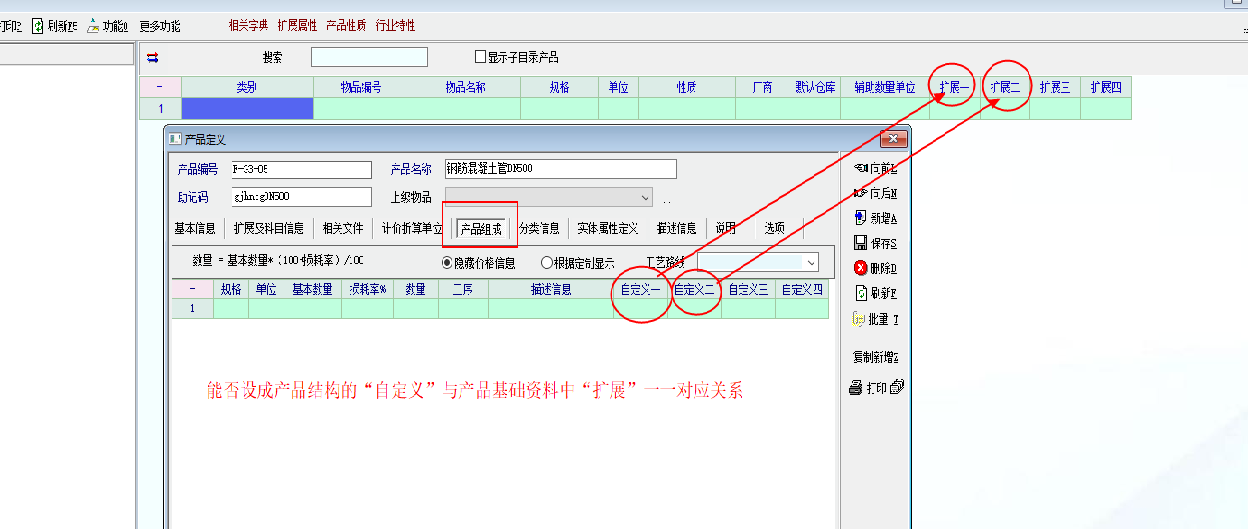Switch to the 基本信息 tab
Image resolution: width=1248 pixels, height=529 pixels.
click(195, 228)
